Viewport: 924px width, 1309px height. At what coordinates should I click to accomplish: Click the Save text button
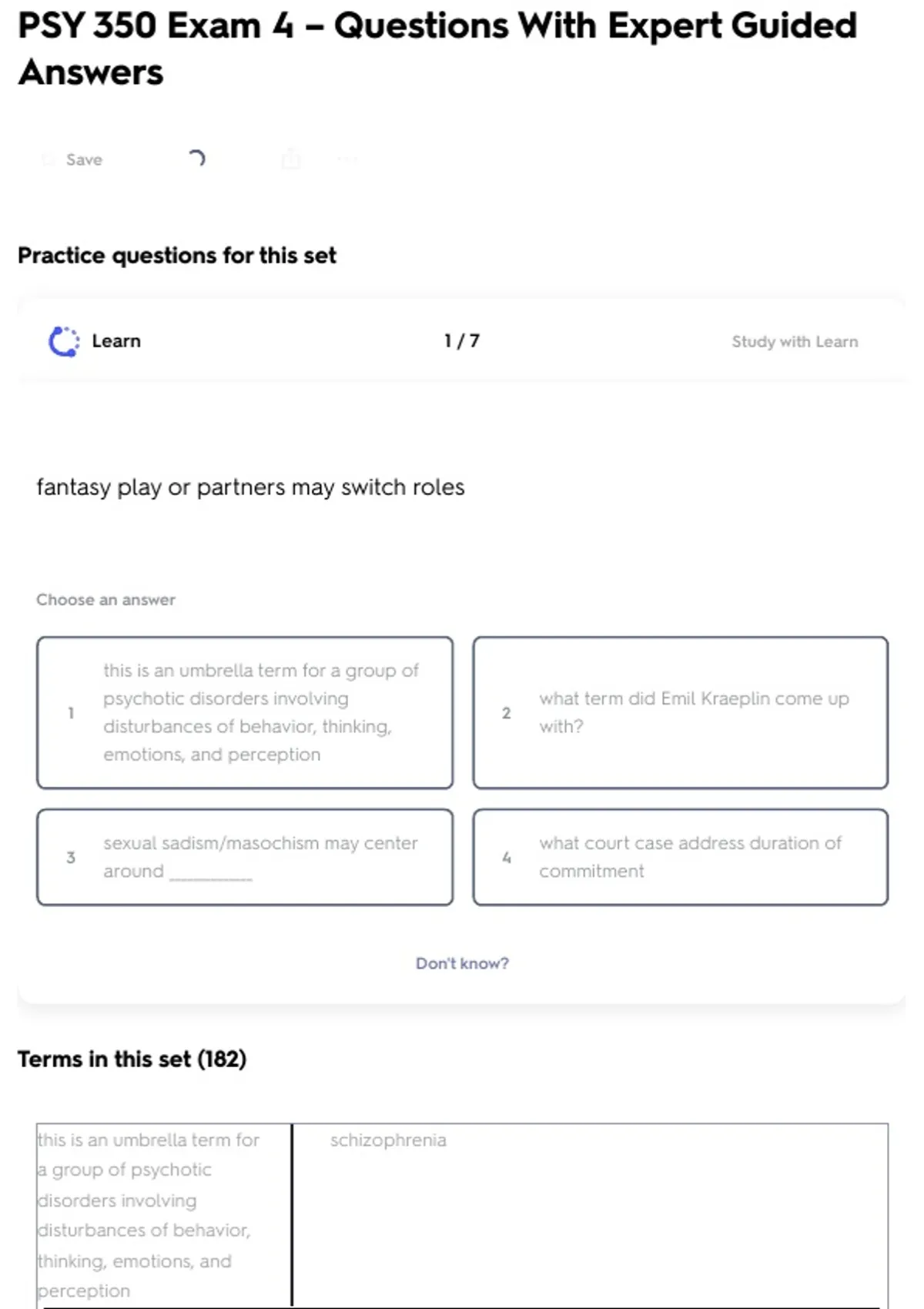[x=84, y=159]
